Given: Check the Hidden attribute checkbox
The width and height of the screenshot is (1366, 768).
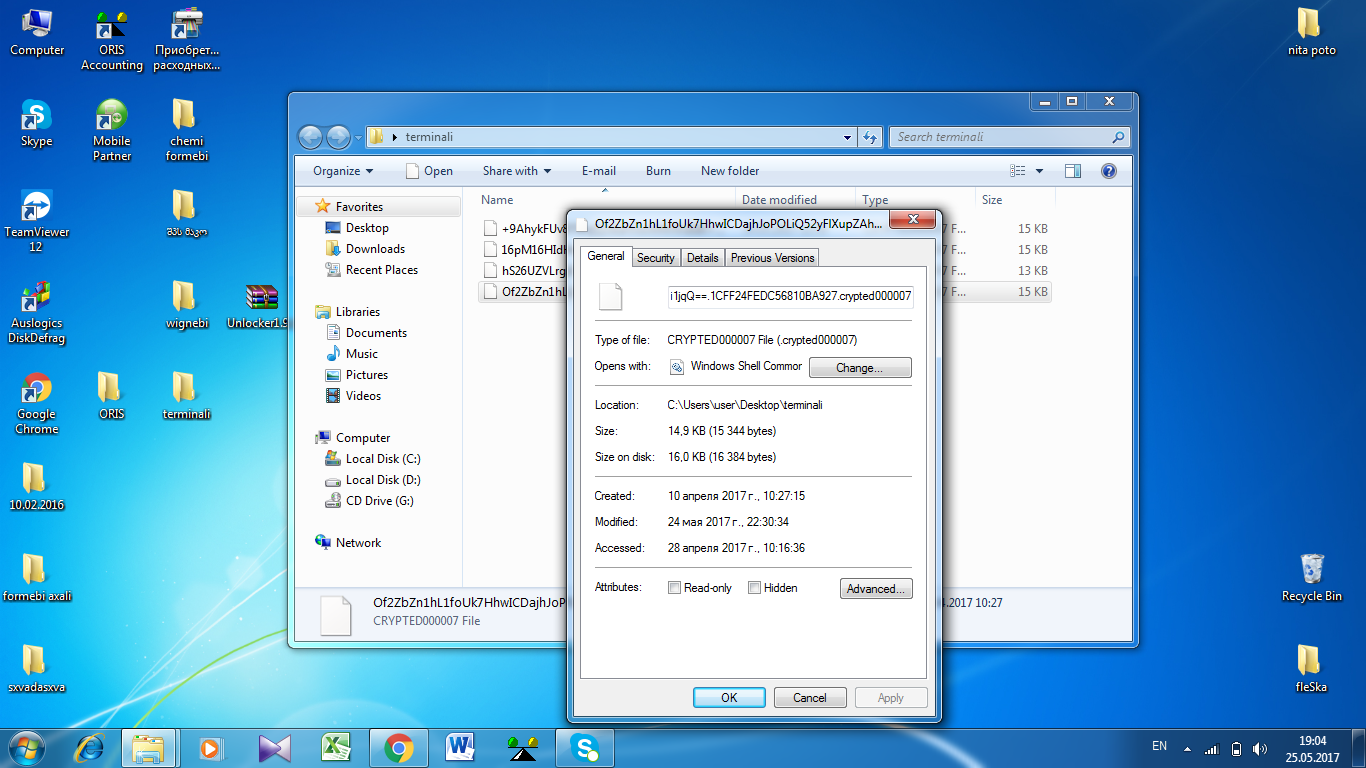Looking at the screenshot, I should click(x=755, y=588).
